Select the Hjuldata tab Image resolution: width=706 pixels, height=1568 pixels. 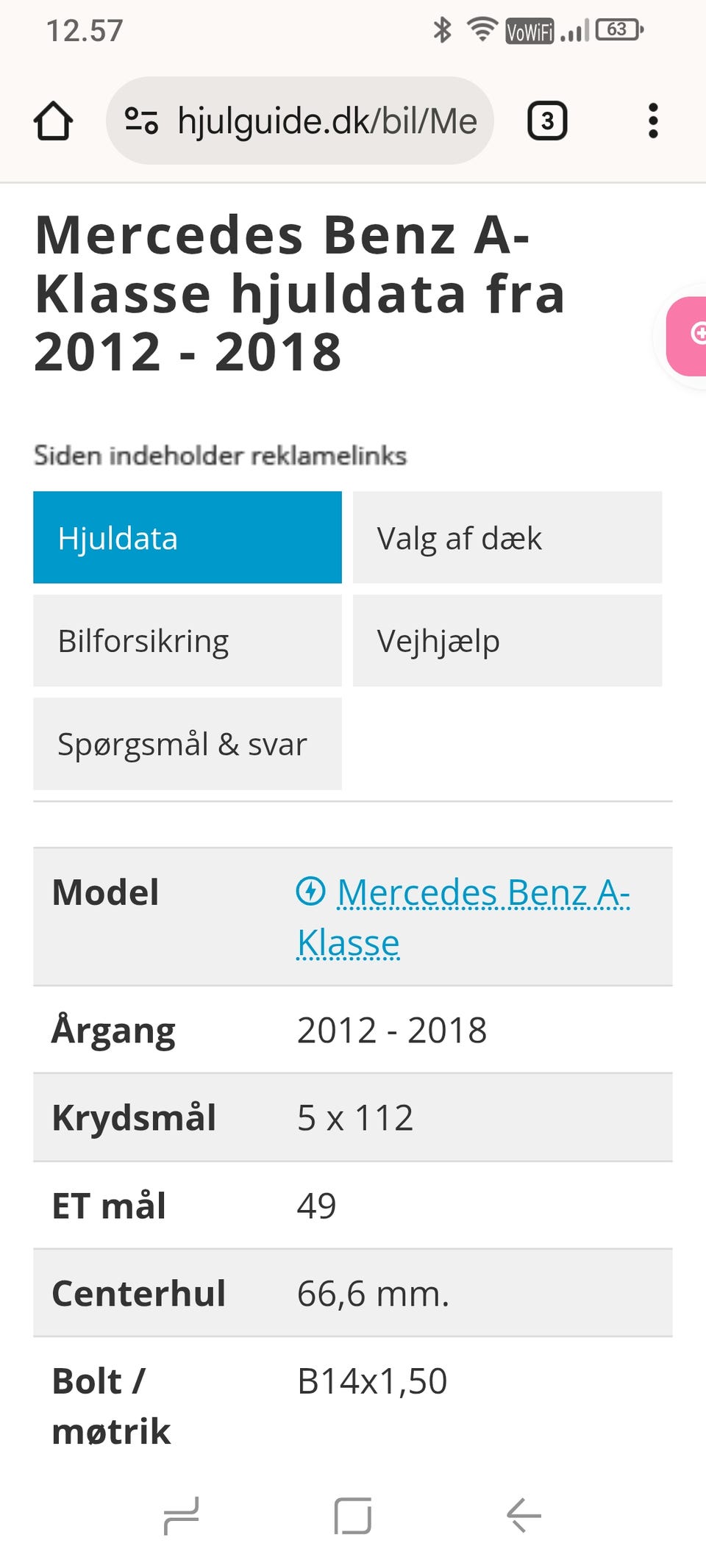[188, 538]
